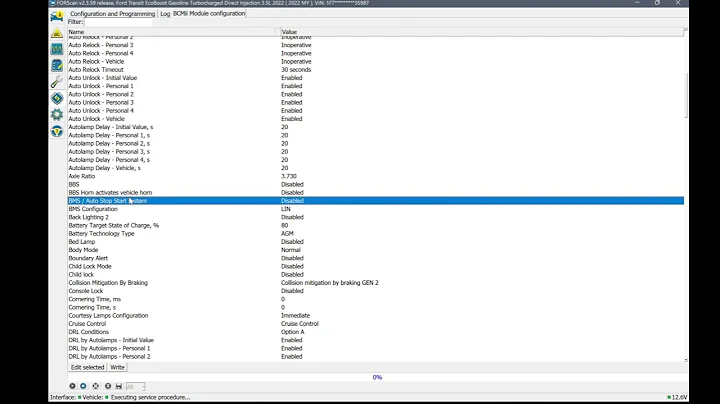Select the Bed Lamp row
The width and height of the screenshot is (720, 404).
point(376,241)
